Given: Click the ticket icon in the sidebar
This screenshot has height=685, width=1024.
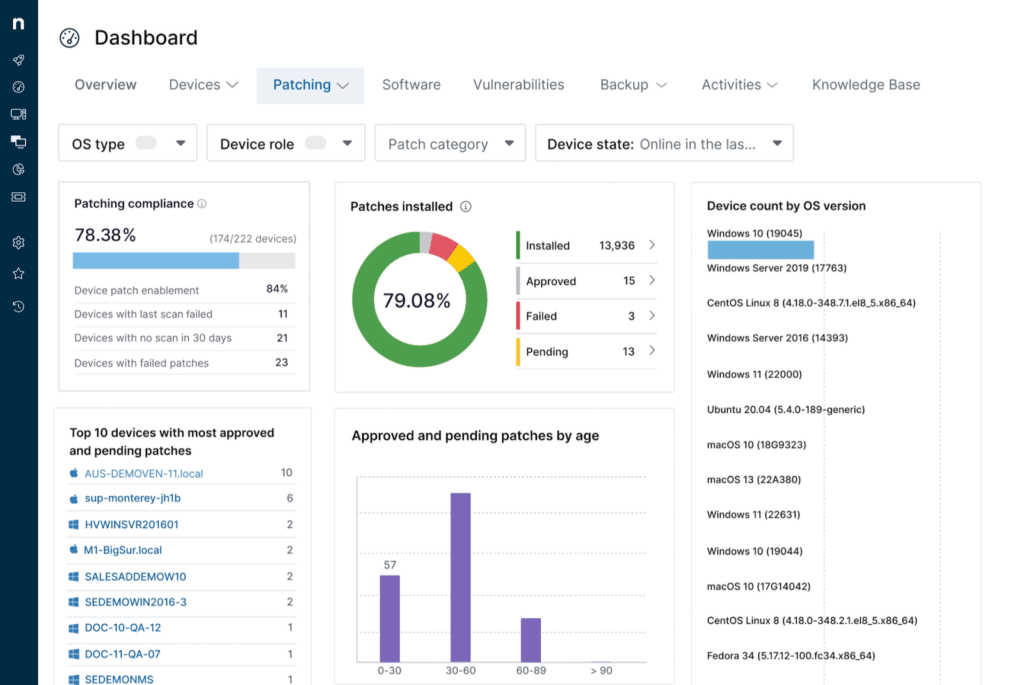Looking at the screenshot, I should click(18, 197).
